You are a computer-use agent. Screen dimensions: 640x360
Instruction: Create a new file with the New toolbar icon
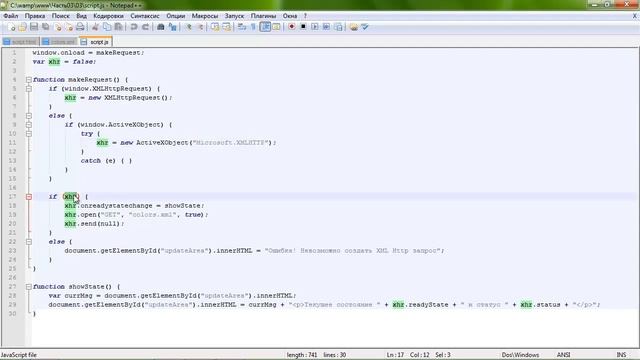[11, 27]
